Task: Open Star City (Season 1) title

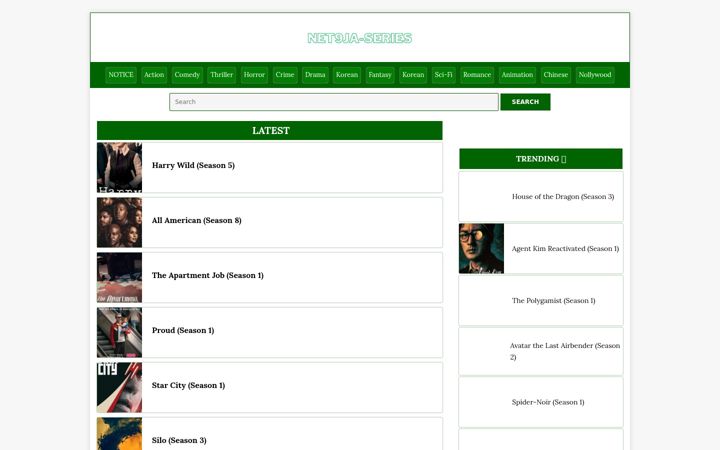Action: click(x=188, y=385)
